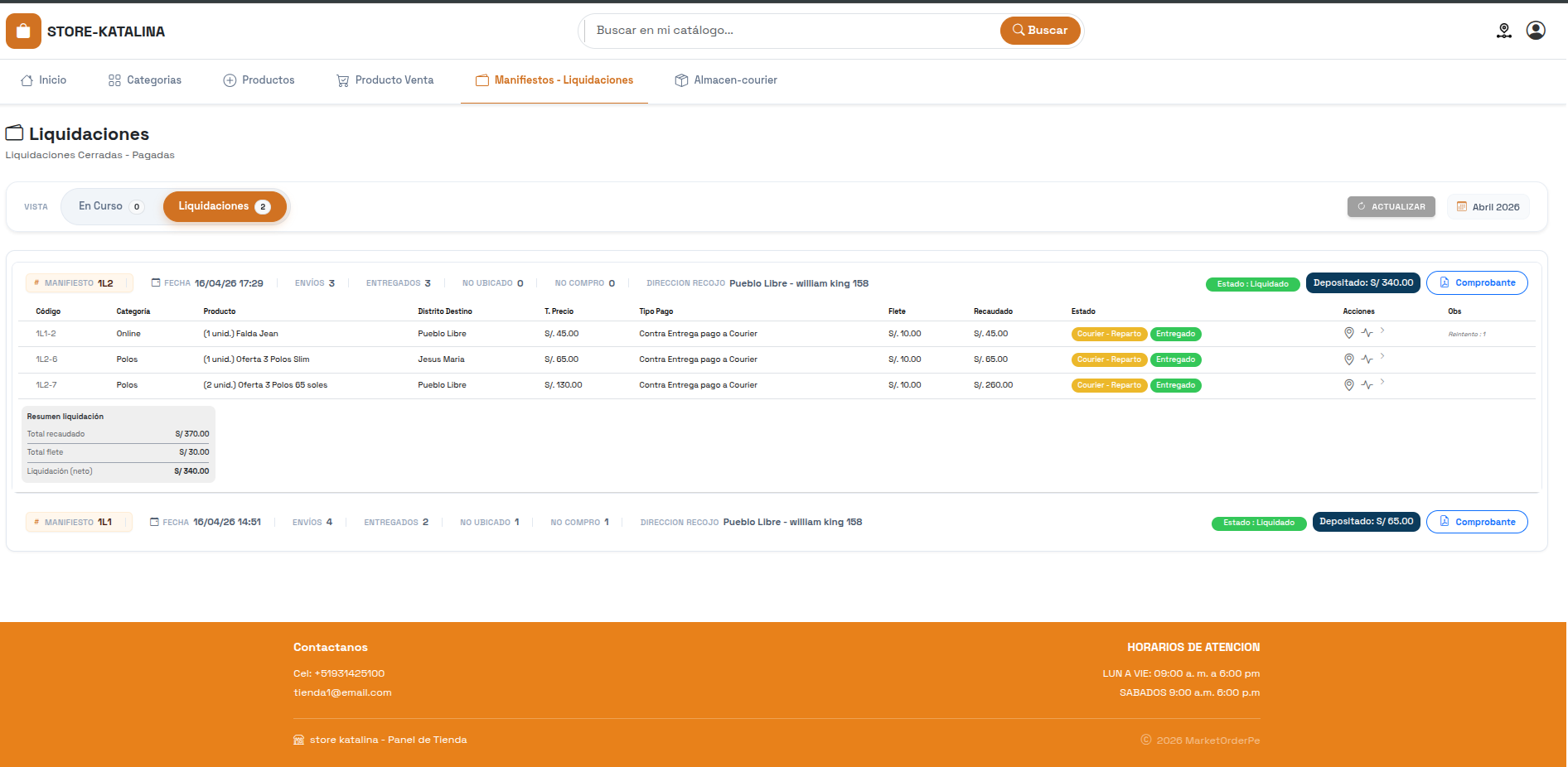
Task: Toggle the Estado: Liquidado badge on manifest 1L2
Action: 1252,283
